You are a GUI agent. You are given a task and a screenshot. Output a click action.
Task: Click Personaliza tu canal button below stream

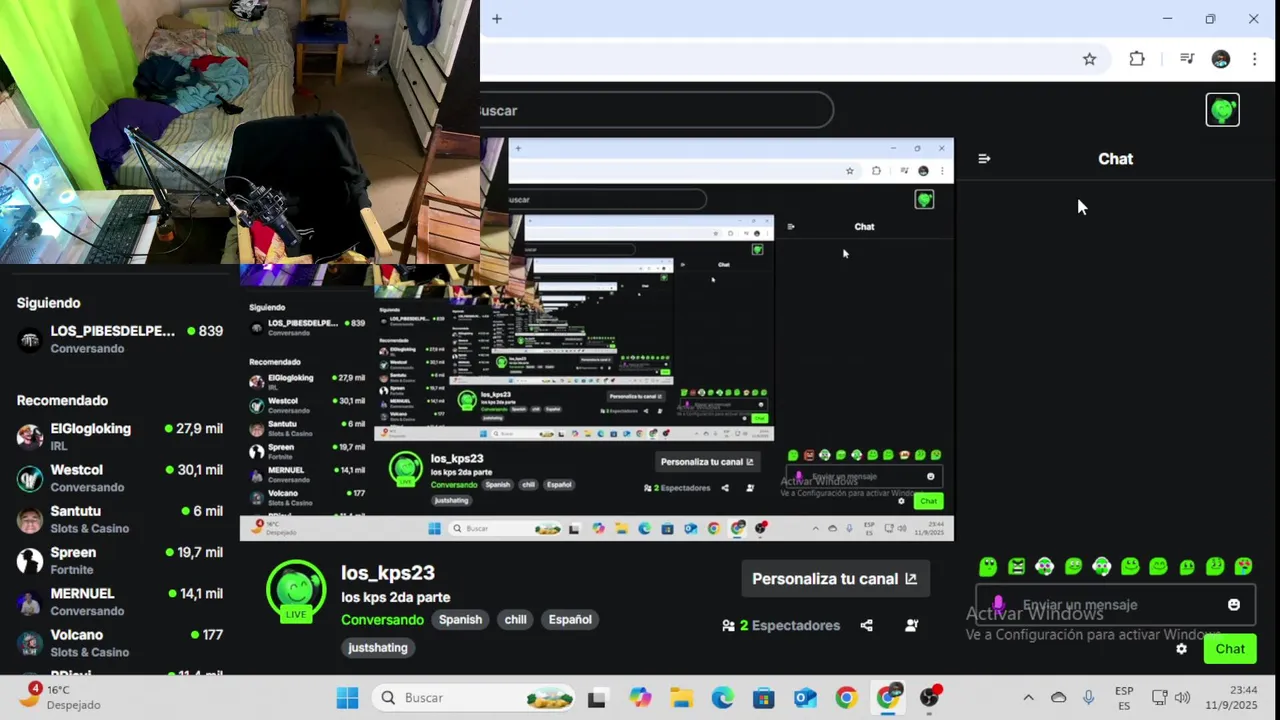pyautogui.click(x=835, y=579)
